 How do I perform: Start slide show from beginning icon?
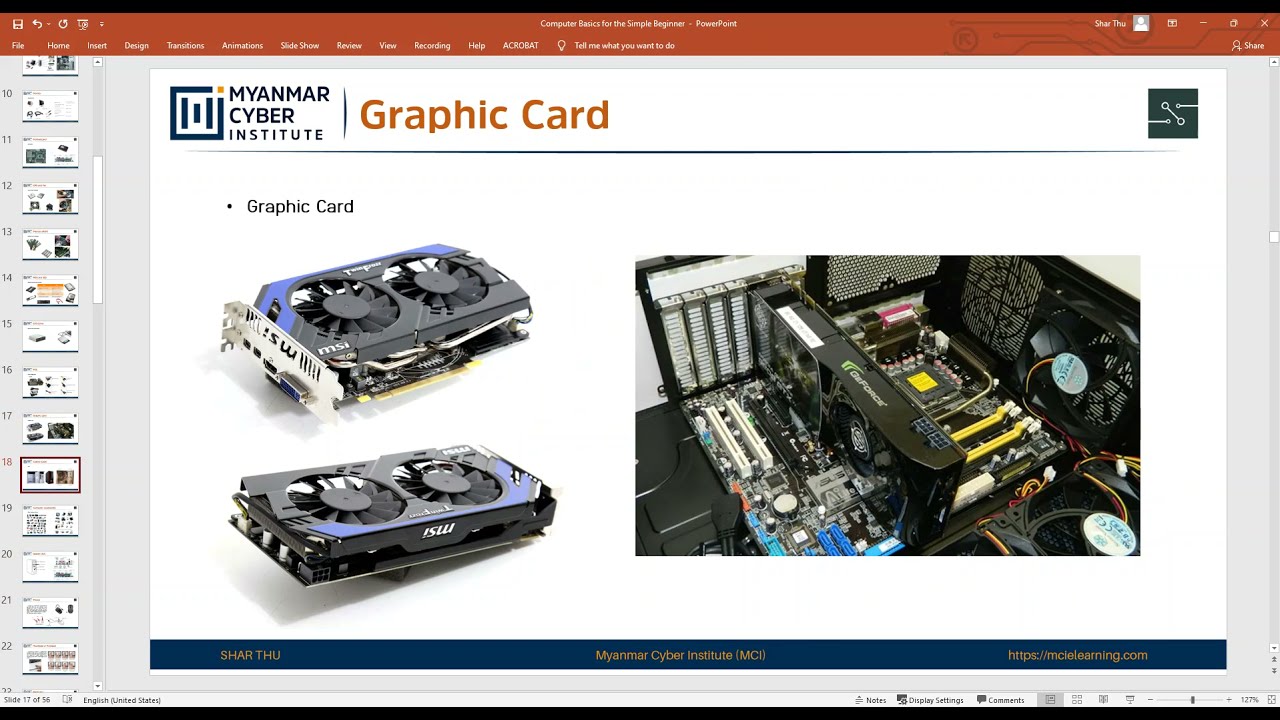click(x=83, y=23)
